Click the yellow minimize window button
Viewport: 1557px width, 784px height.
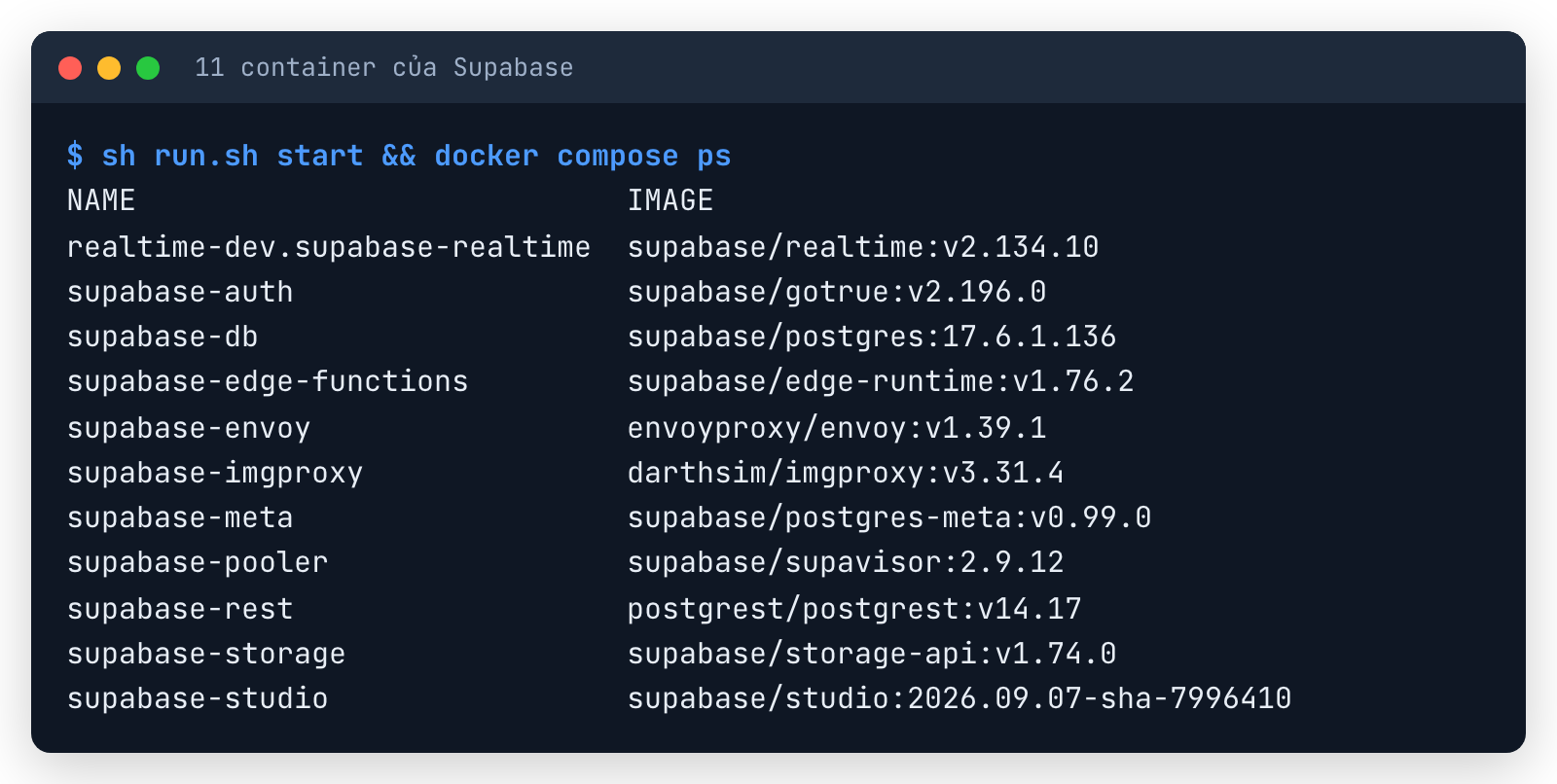109,68
